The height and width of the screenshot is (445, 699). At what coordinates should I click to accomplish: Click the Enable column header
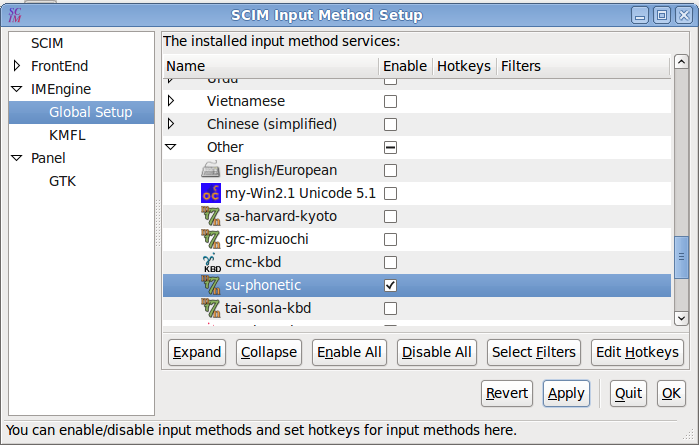point(405,66)
